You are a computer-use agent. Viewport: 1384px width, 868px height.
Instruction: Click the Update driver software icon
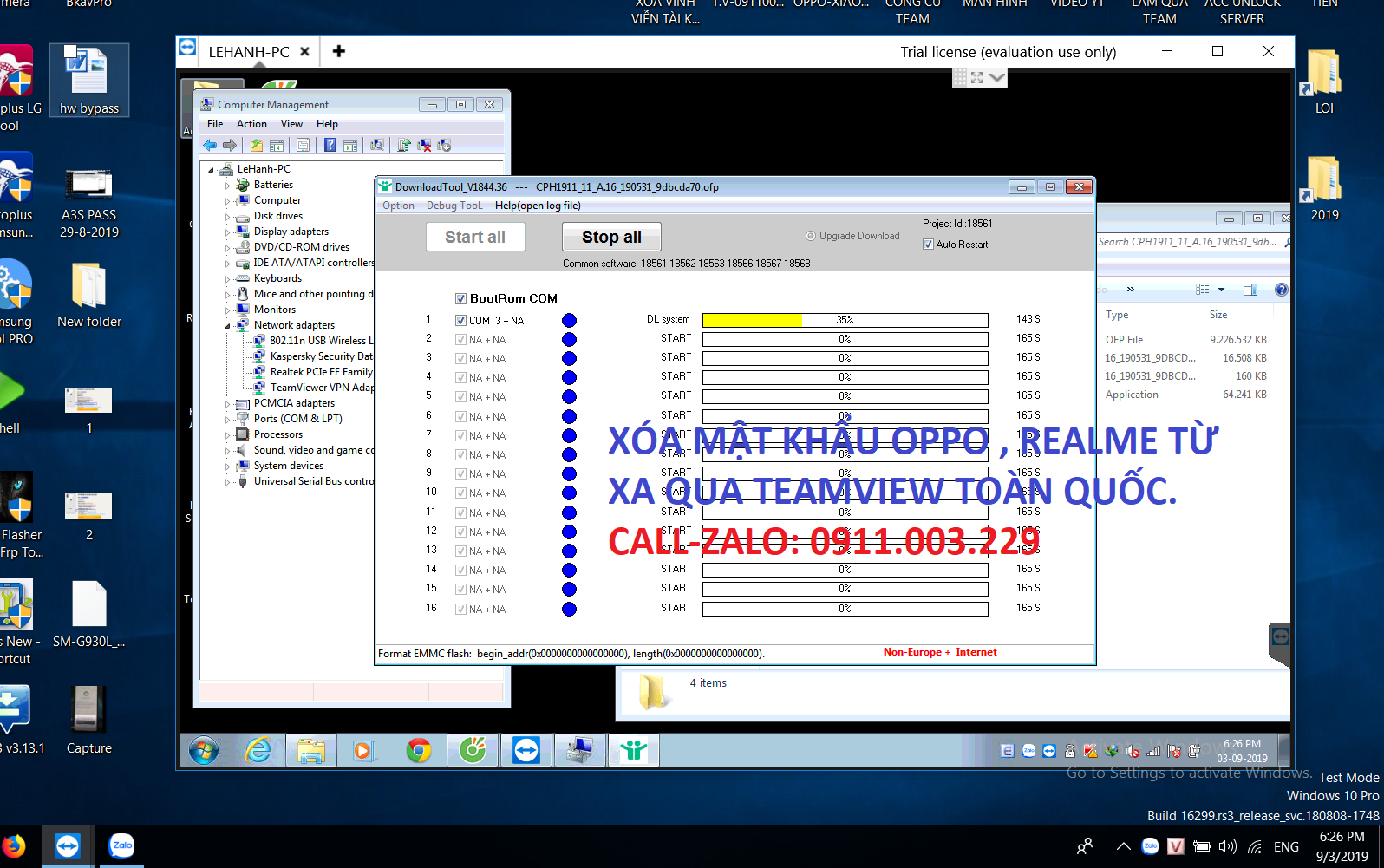[404, 145]
